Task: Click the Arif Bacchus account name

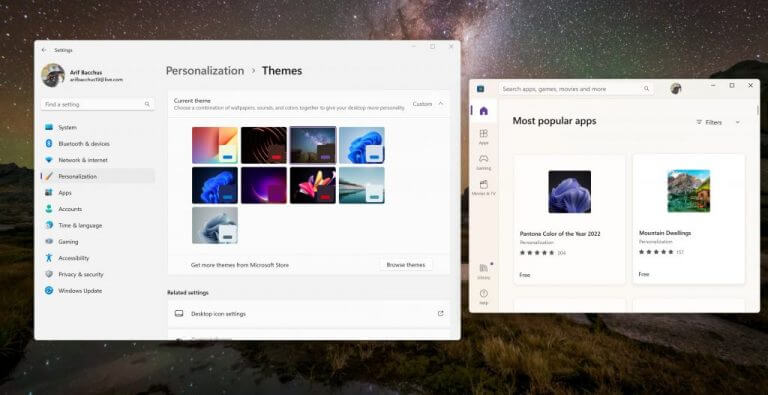Action: 86,73
